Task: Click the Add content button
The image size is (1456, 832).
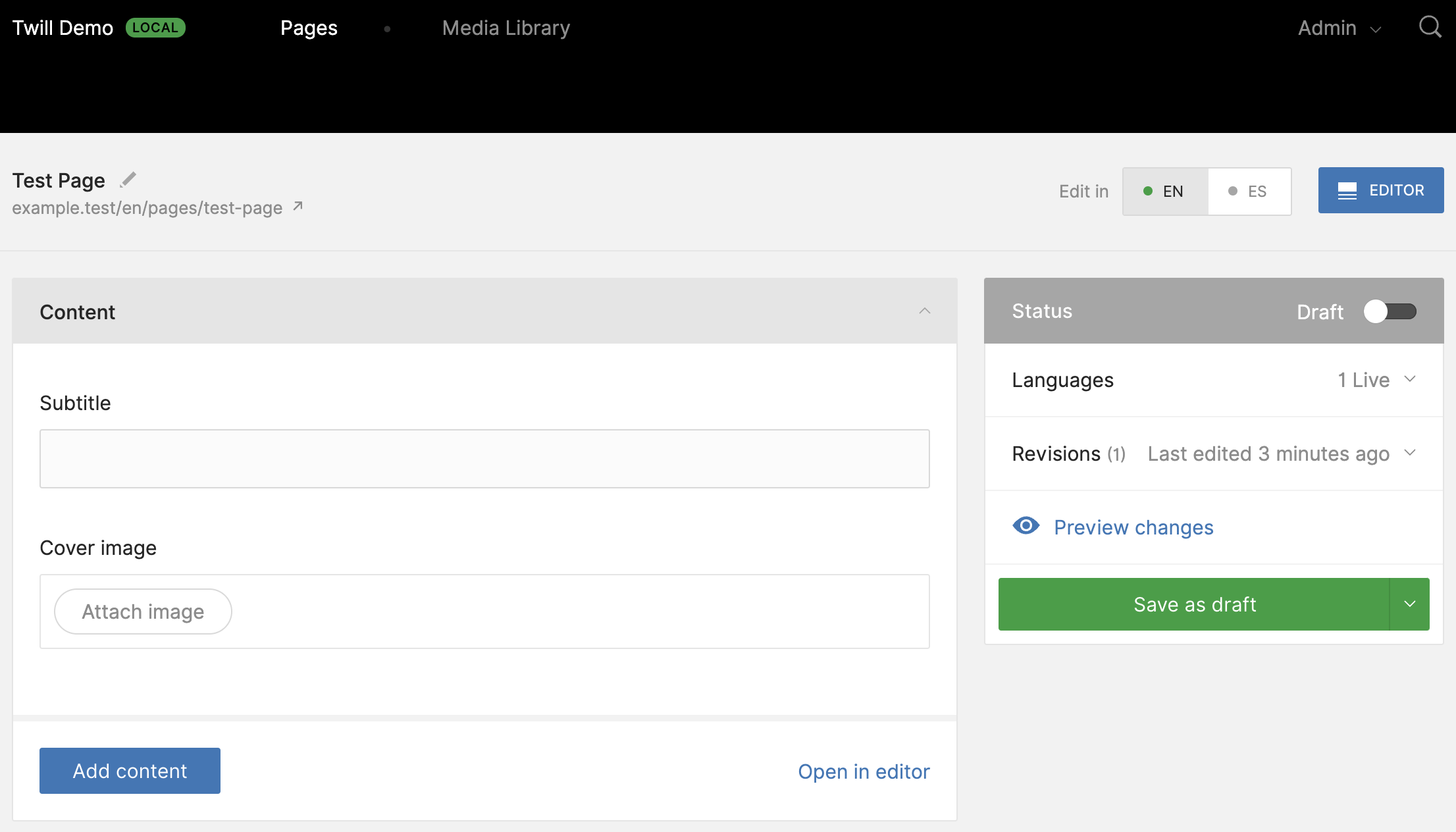Action: pos(130,771)
